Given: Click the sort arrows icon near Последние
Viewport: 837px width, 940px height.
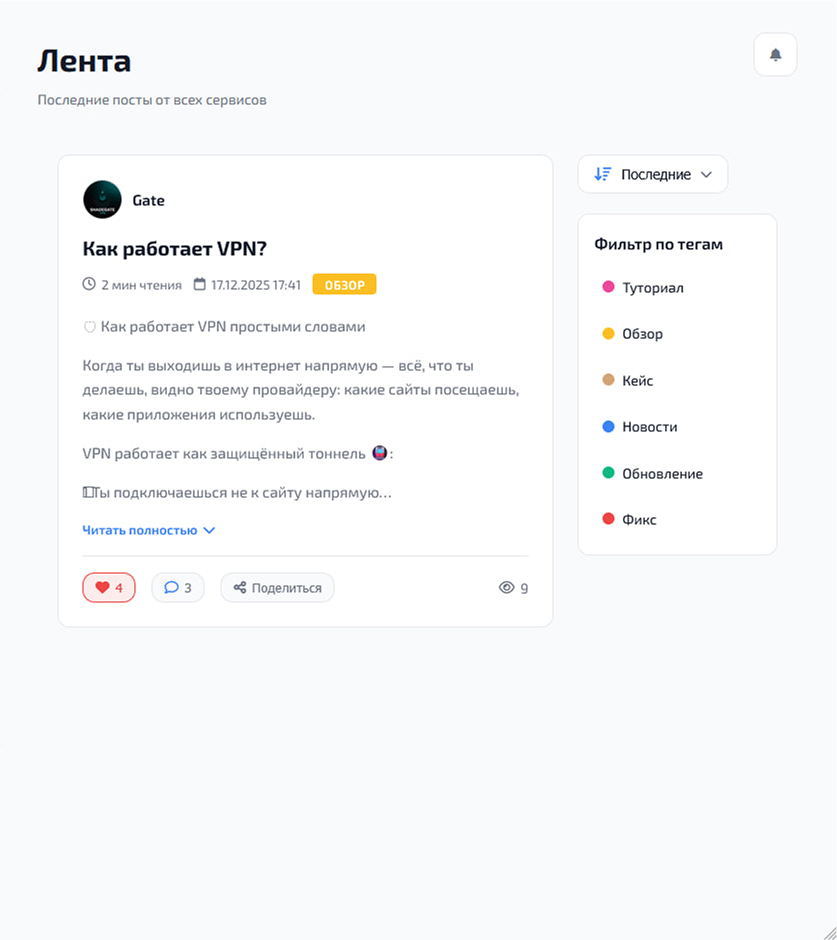Looking at the screenshot, I should point(602,174).
